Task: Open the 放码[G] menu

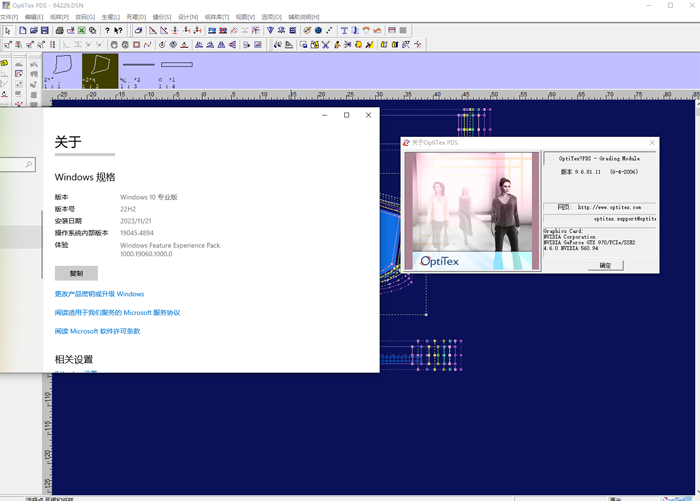Action: click(x=85, y=17)
